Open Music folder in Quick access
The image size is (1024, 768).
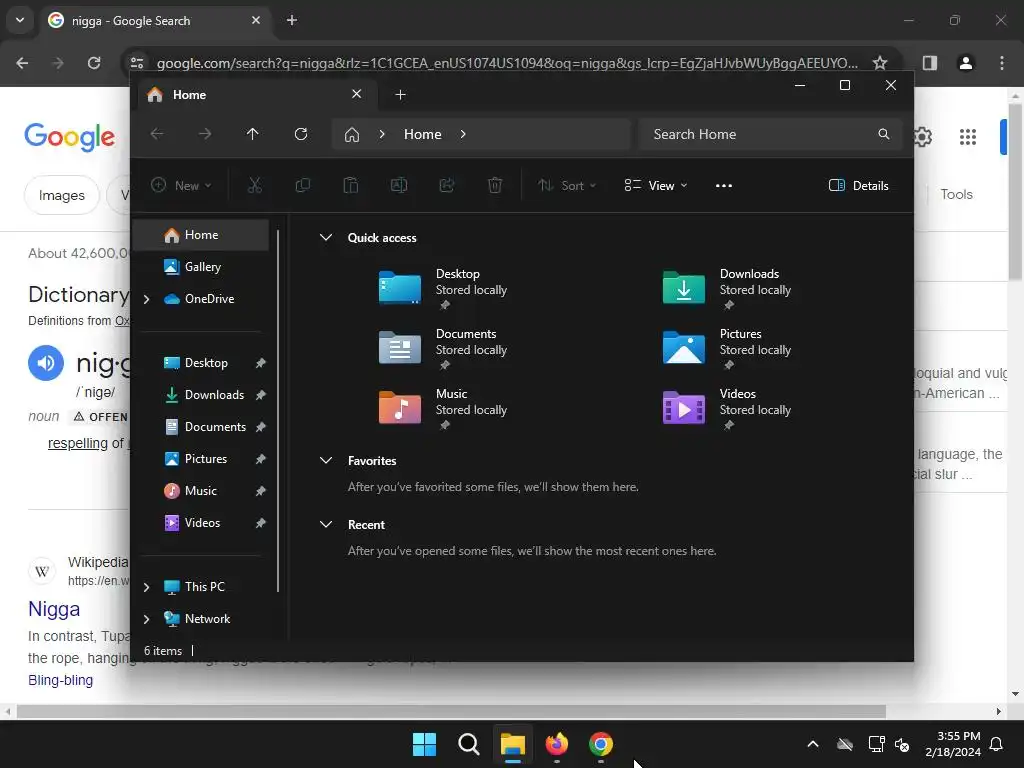(400, 408)
